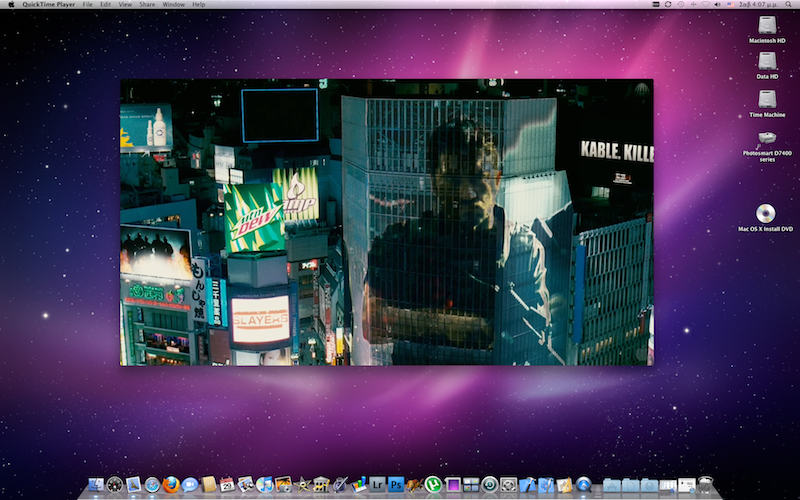Click Time Machine status menu icon
This screenshot has height=500, width=800.
[x=681, y=4]
